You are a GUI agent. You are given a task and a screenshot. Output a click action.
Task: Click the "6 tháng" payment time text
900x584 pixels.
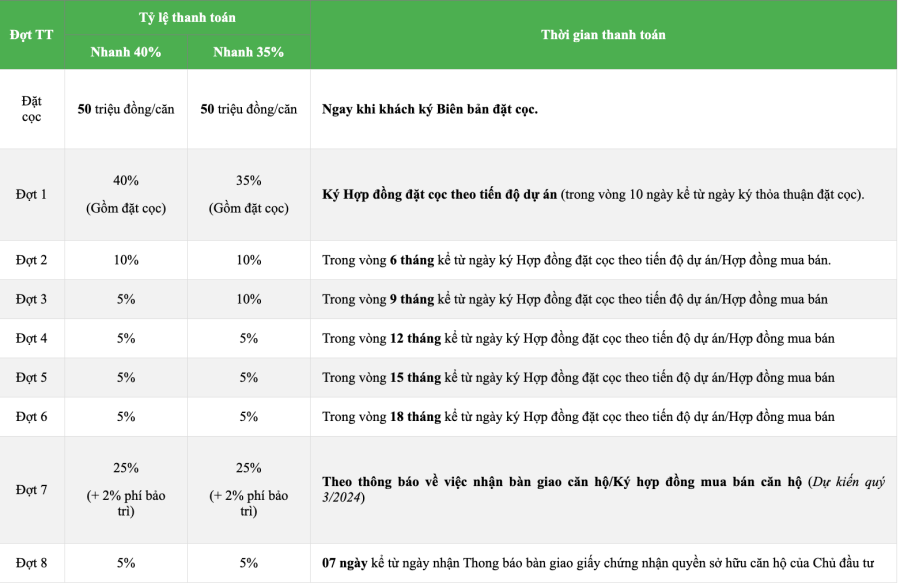tap(412, 260)
